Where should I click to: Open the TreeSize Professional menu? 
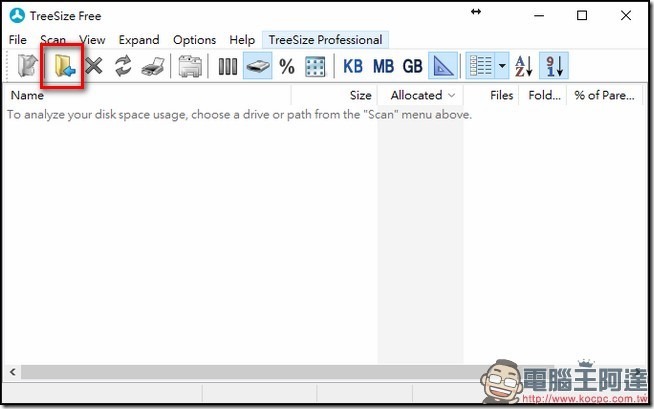[x=325, y=40]
